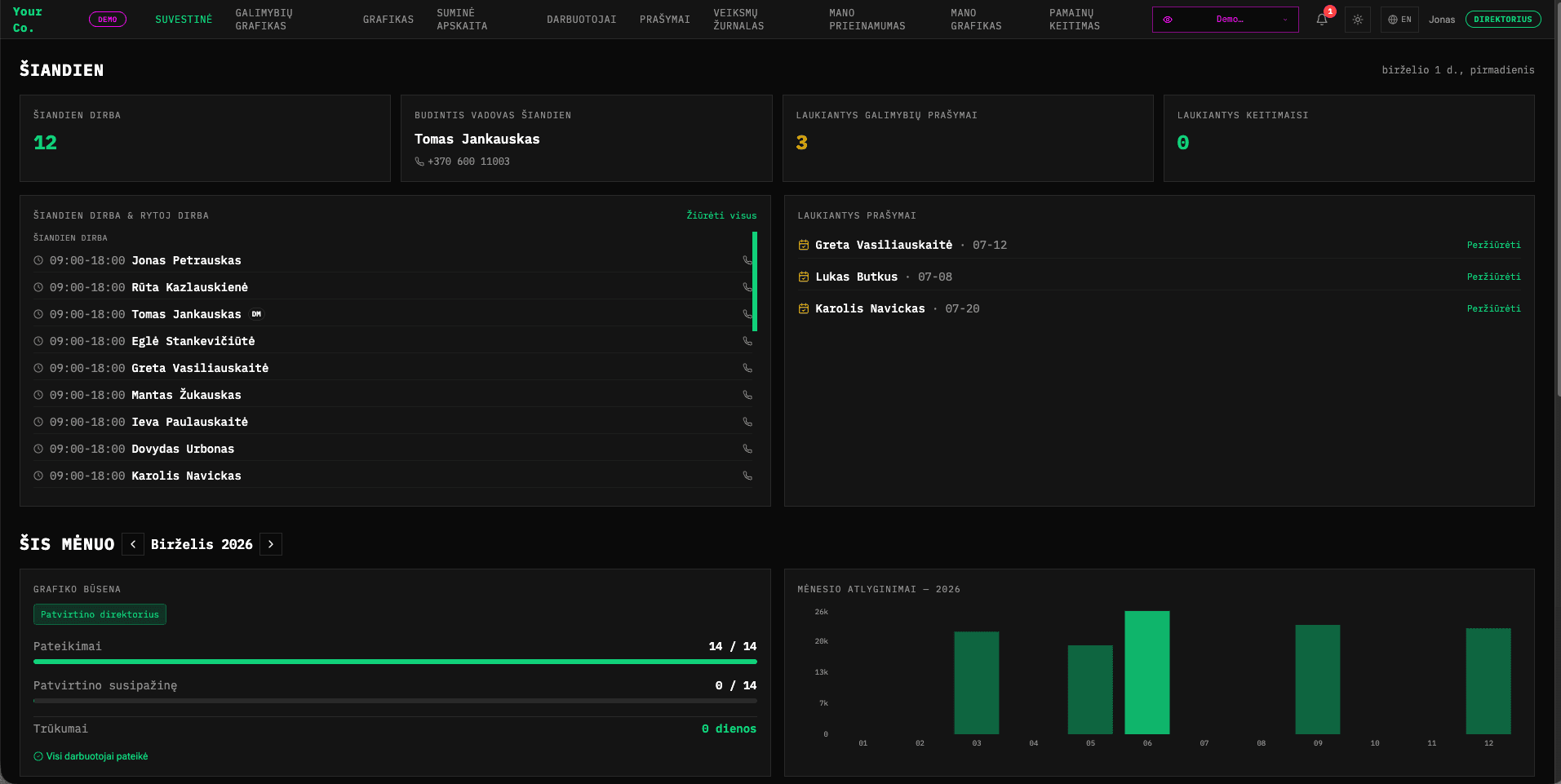Click the DIREKTORIUS role badge
The width and height of the screenshot is (1561, 784).
(x=1503, y=20)
